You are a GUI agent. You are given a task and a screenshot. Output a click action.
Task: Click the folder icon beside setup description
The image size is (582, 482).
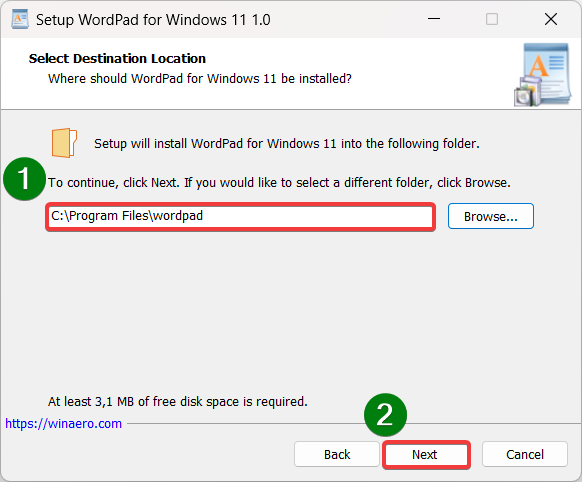64,143
